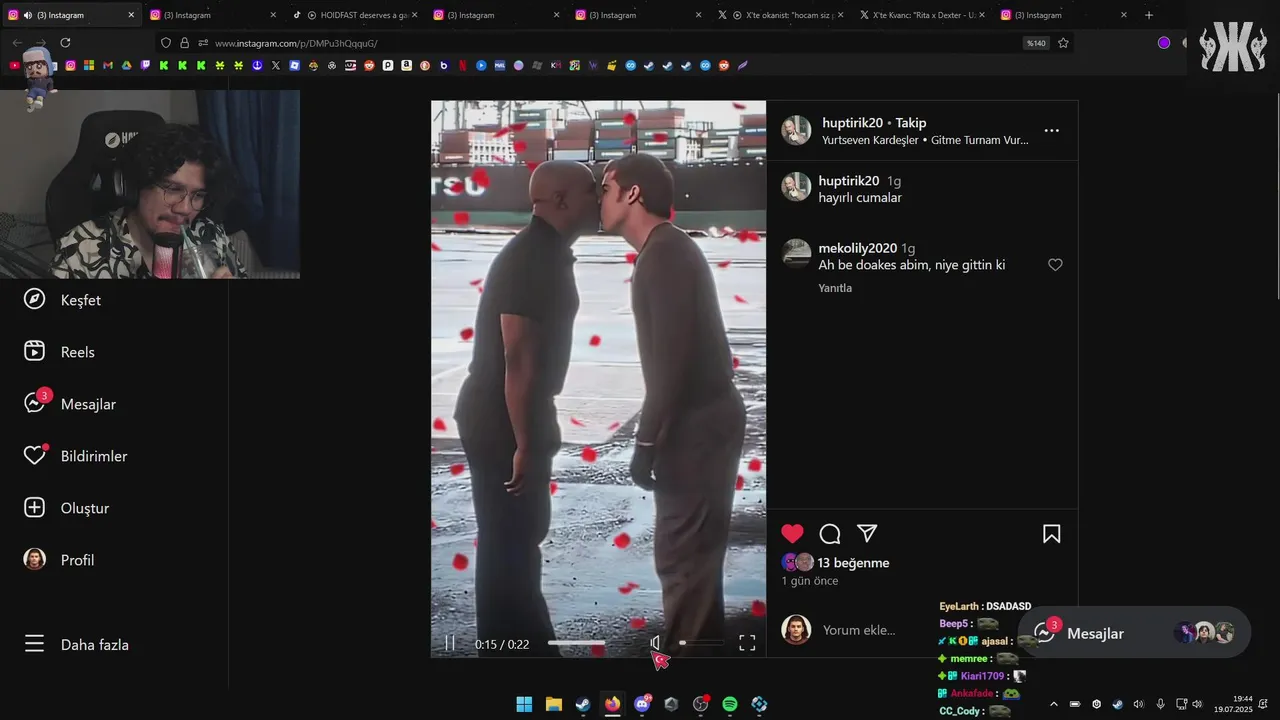
Task: Expand the floating Mesajlar panel
Action: point(1134,633)
